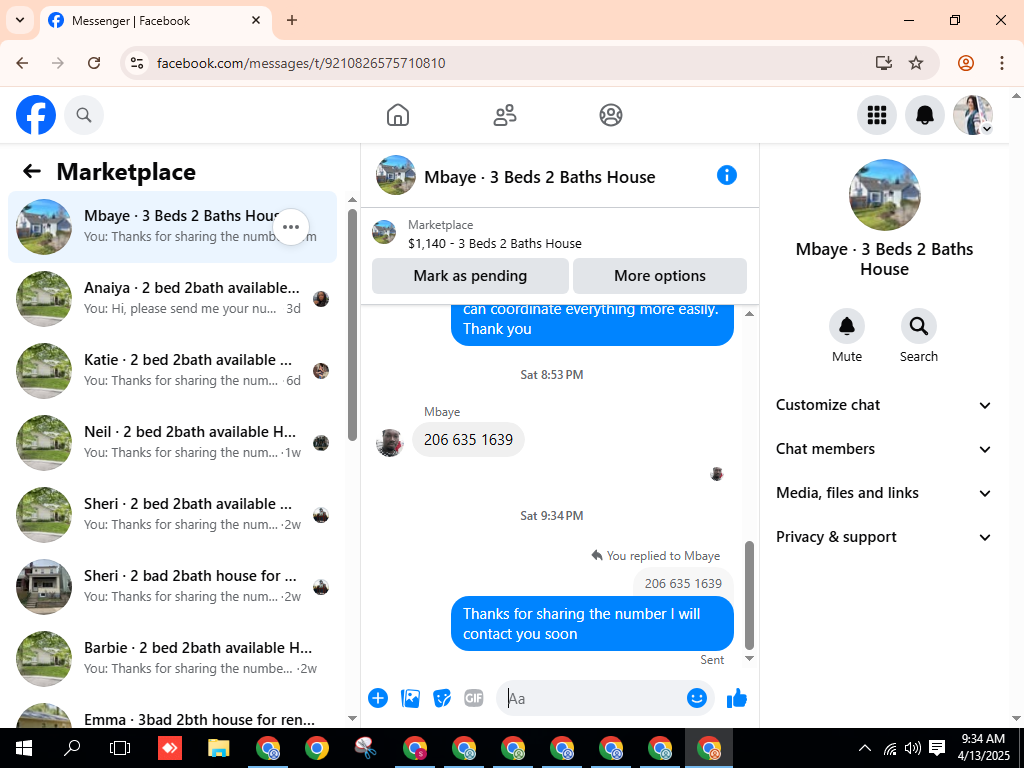Open the Friends icon in top navigation
The image size is (1024, 768).
504,115
